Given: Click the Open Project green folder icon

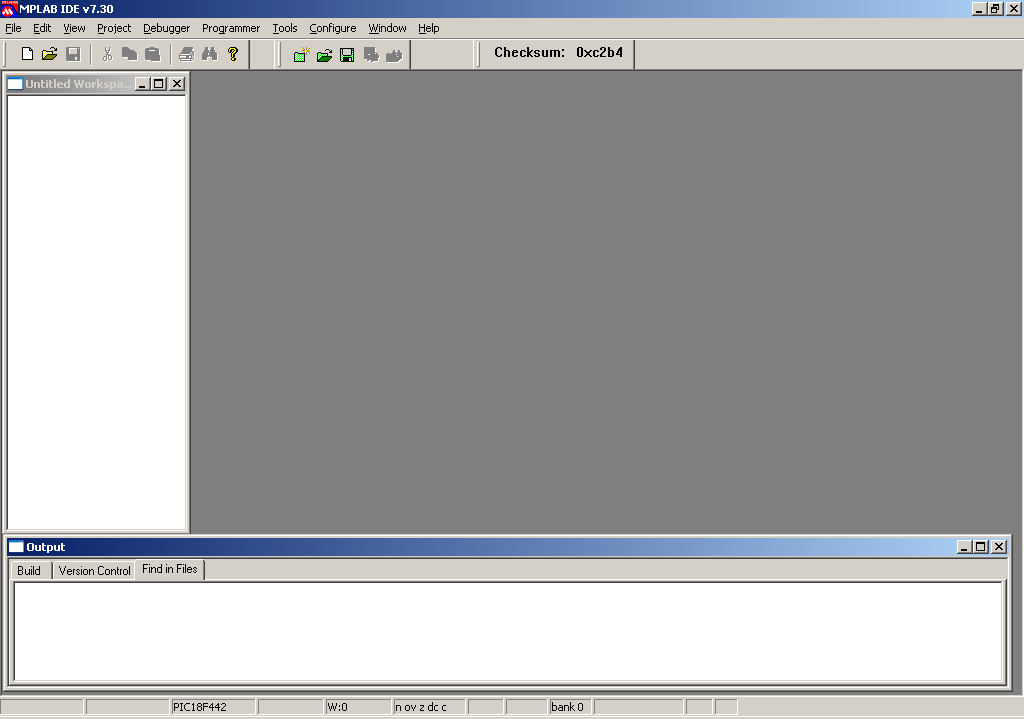Looking at the screenshot, I should 325,55.
